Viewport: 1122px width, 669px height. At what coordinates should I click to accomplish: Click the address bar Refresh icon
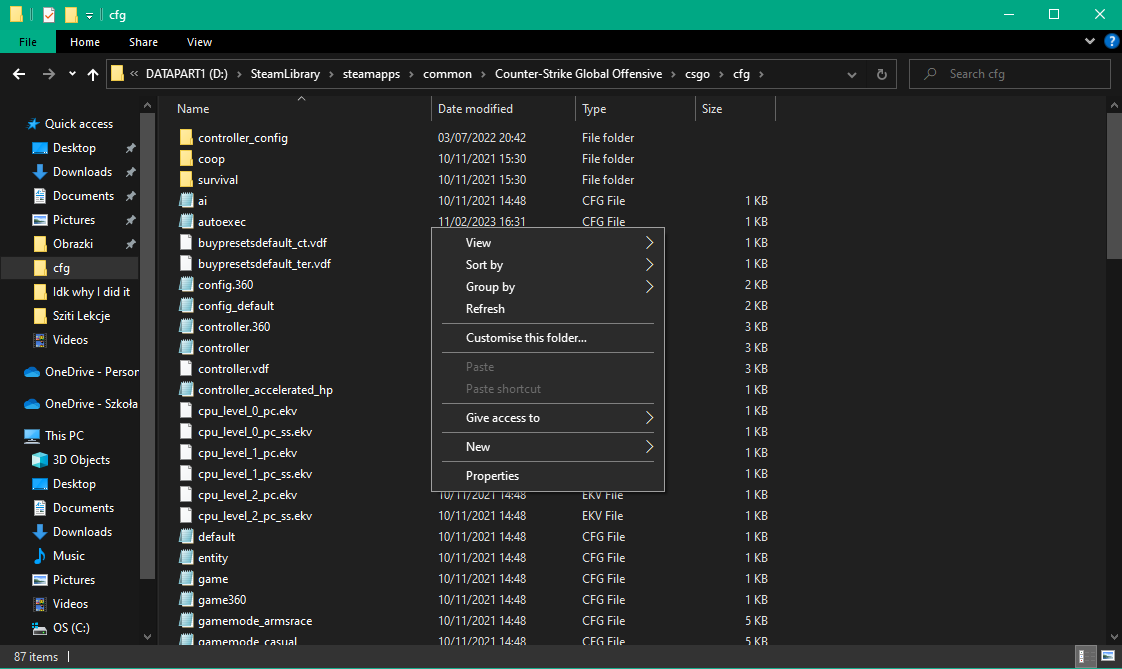click(881, 74)
